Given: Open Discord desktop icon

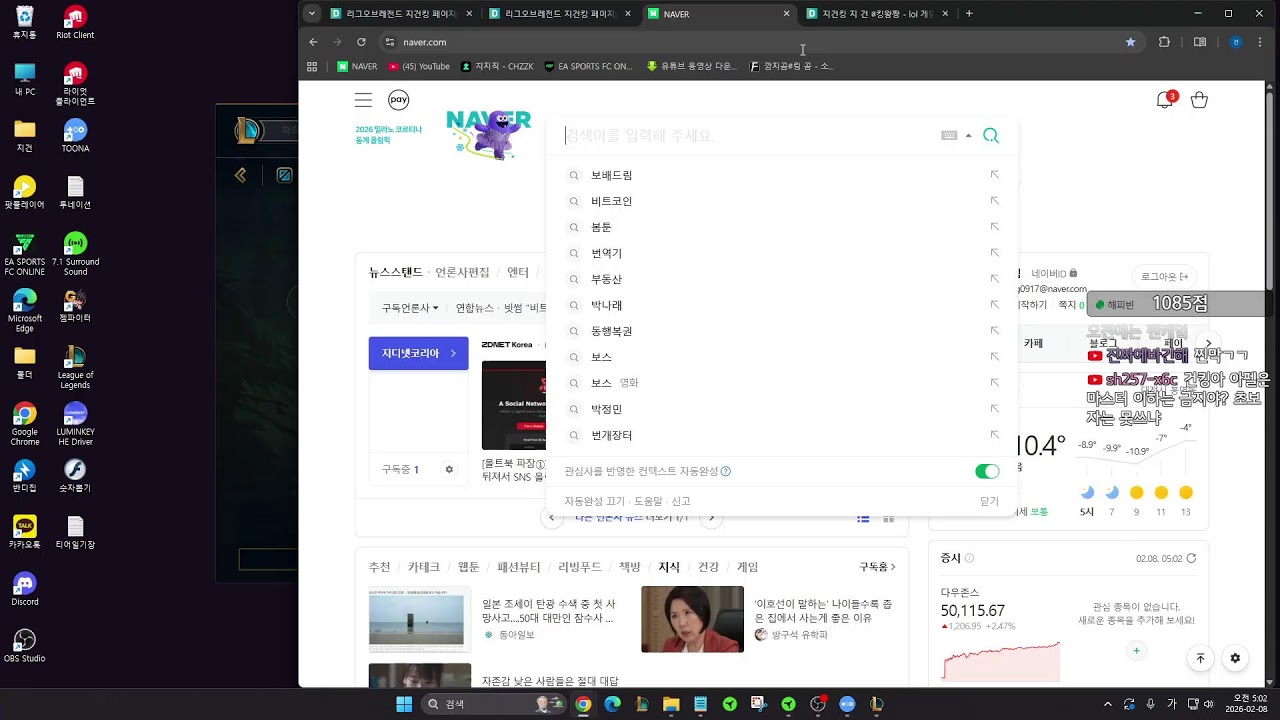Looking at the screenshot, I should [x=25, y=589].
